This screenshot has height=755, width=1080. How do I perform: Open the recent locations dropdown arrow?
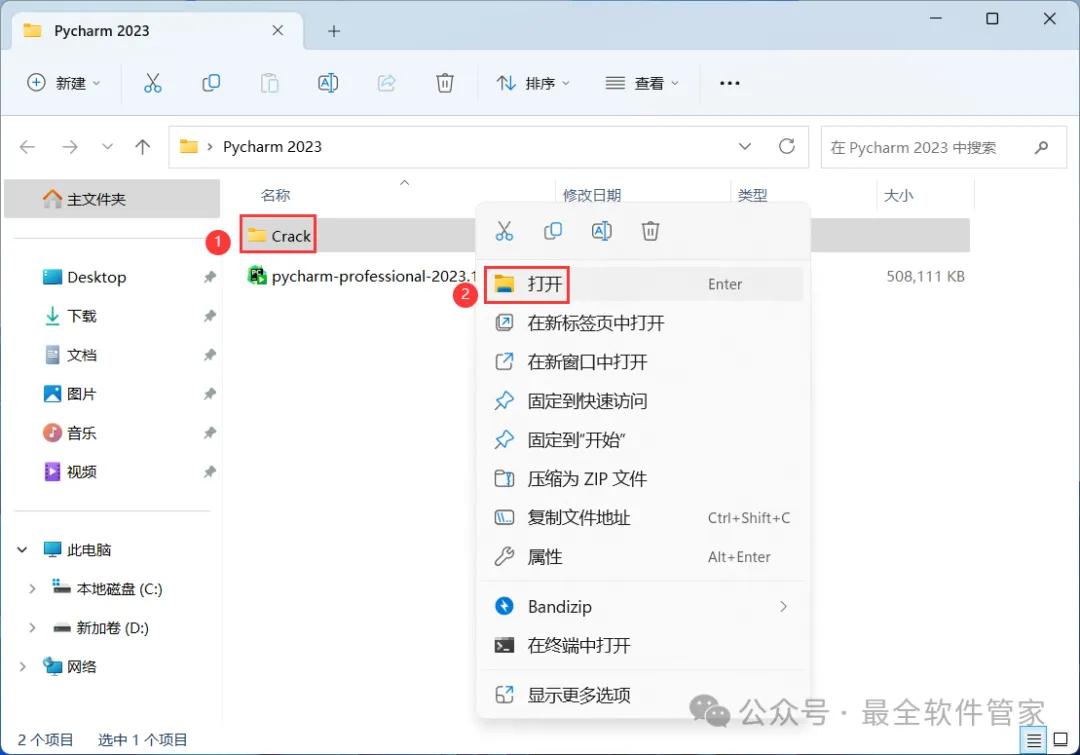pos(107,147)
